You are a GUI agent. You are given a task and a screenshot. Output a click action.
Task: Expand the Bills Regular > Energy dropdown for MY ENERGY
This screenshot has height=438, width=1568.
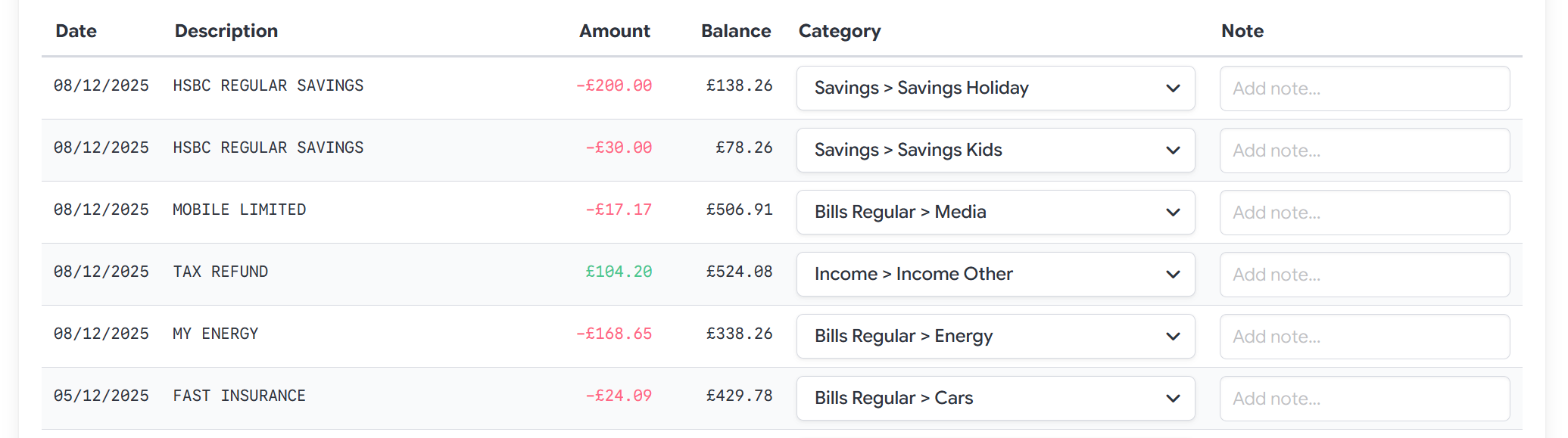coord(994,336)
